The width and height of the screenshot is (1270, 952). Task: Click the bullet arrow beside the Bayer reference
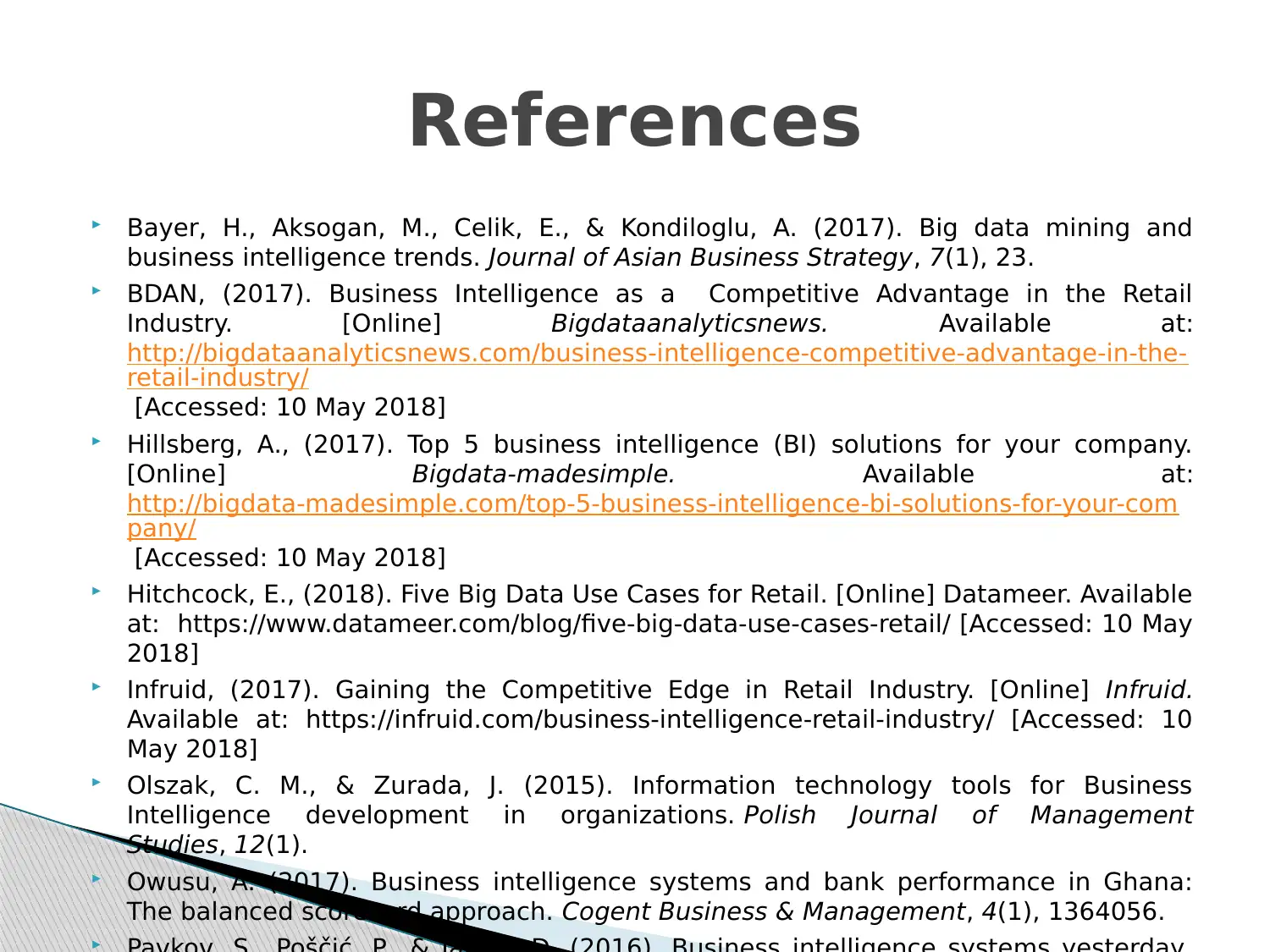[x=97, y=225]
